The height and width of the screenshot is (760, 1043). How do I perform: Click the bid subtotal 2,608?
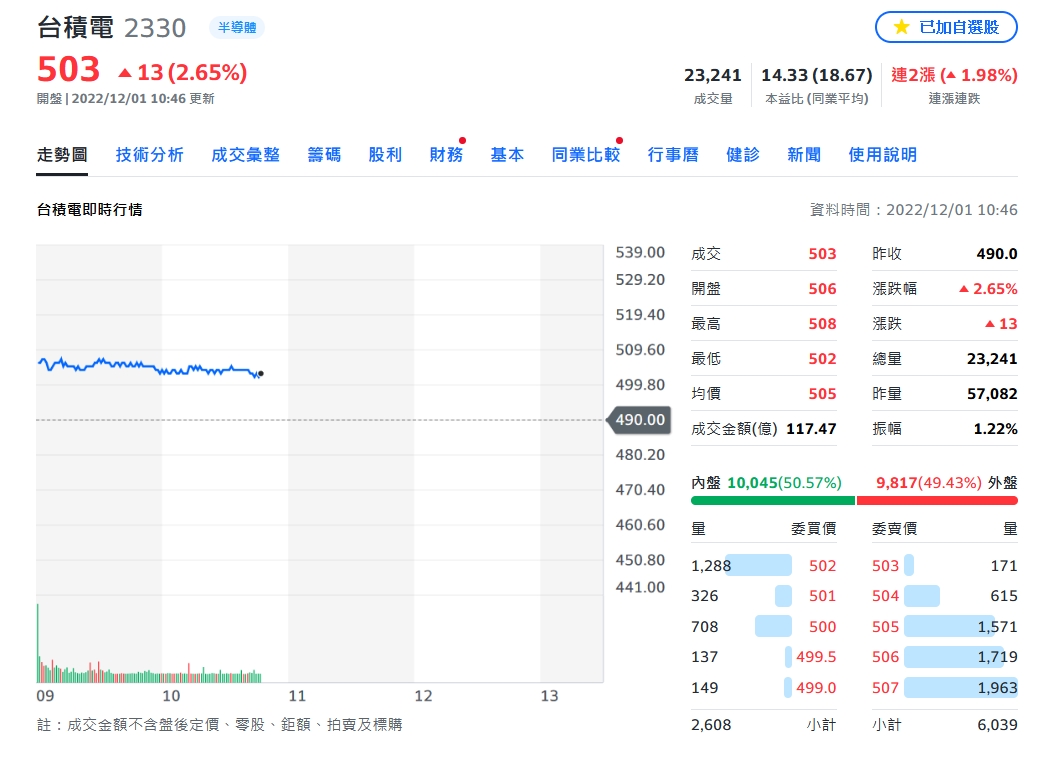pos(711,725)
